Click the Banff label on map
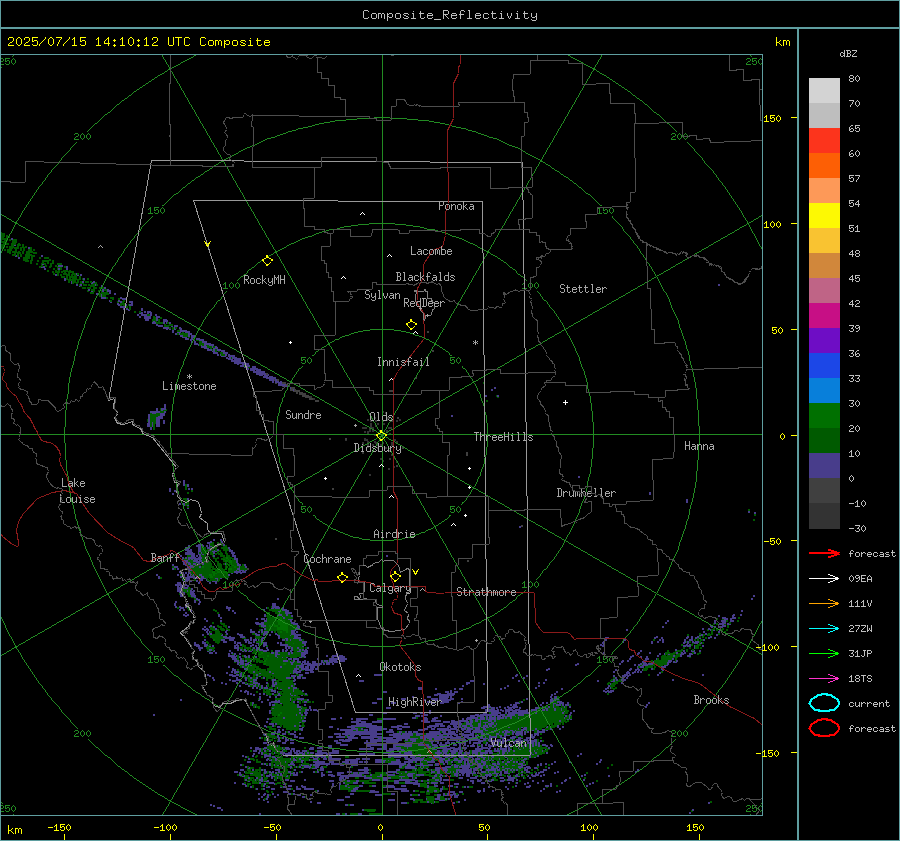The width and height of the screenshot is (900, 841). point(165,557)
